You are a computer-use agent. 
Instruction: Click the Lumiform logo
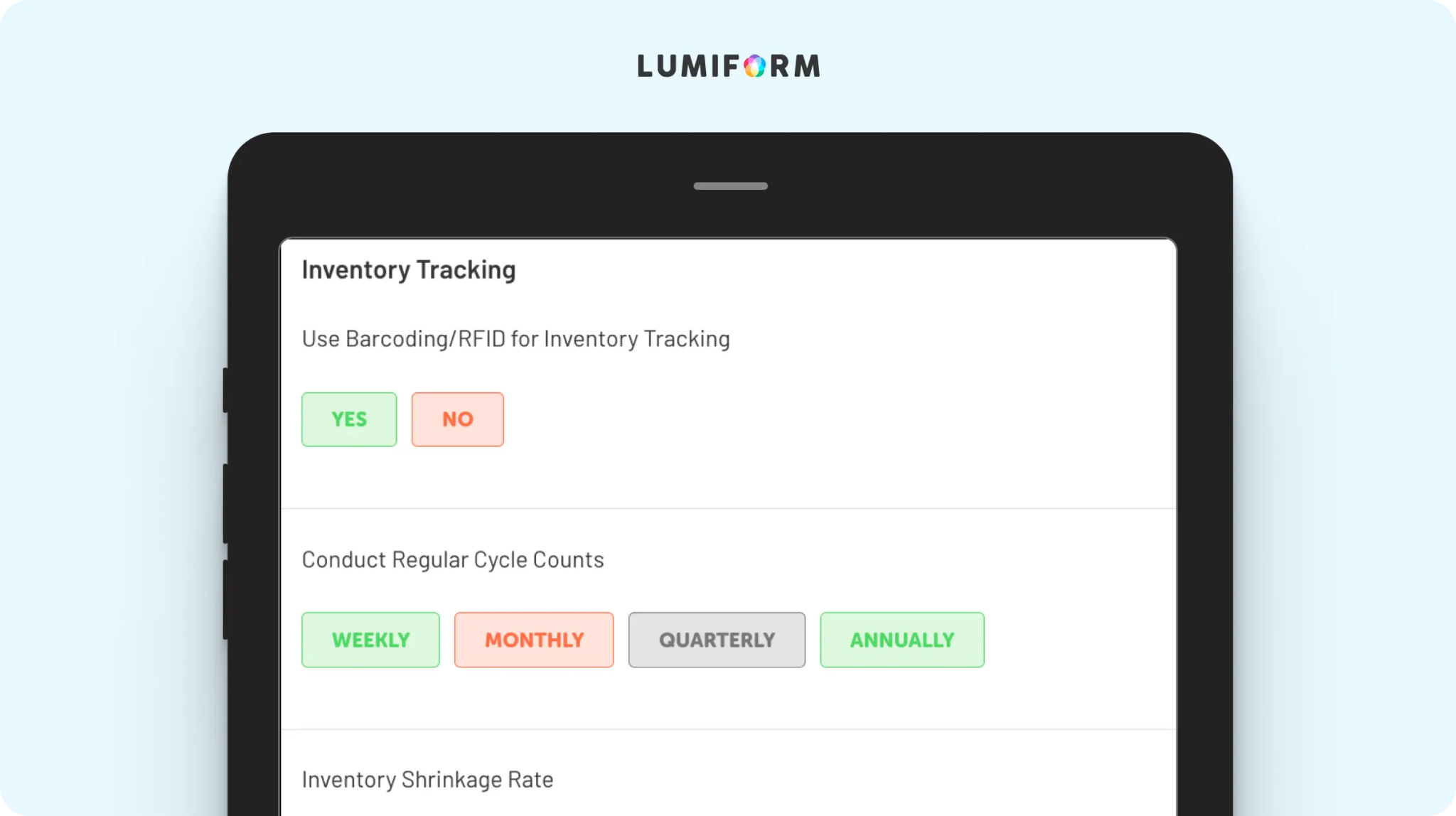point(729,66)
